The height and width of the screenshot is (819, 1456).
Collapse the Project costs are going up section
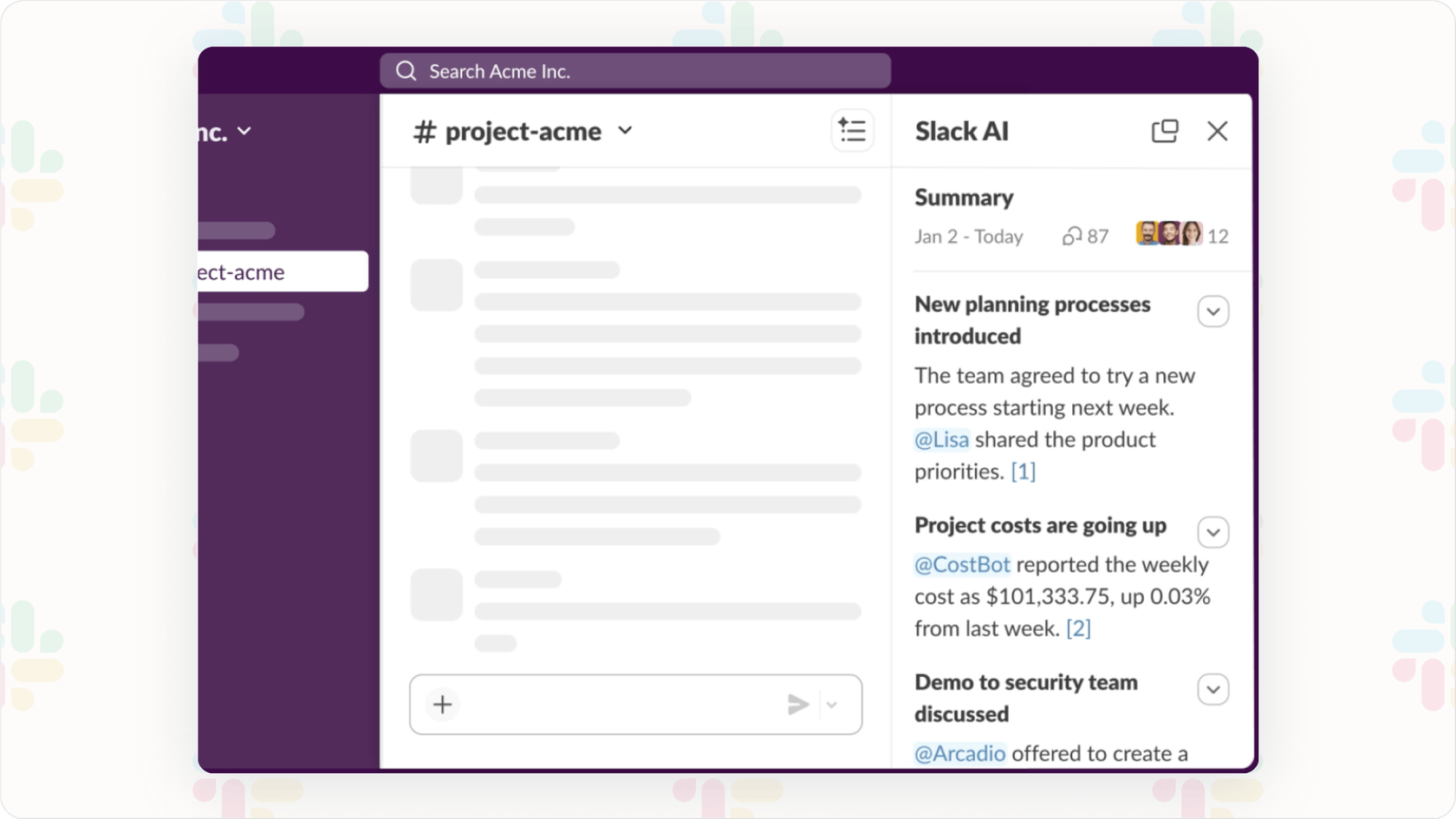tap(1213, 531)
